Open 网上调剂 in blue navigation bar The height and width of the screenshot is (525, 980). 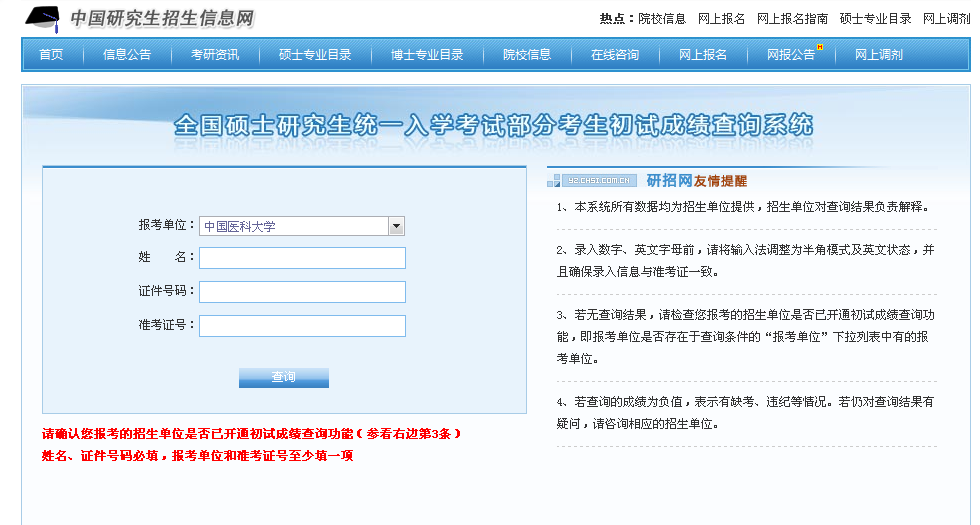coord(879,55)
